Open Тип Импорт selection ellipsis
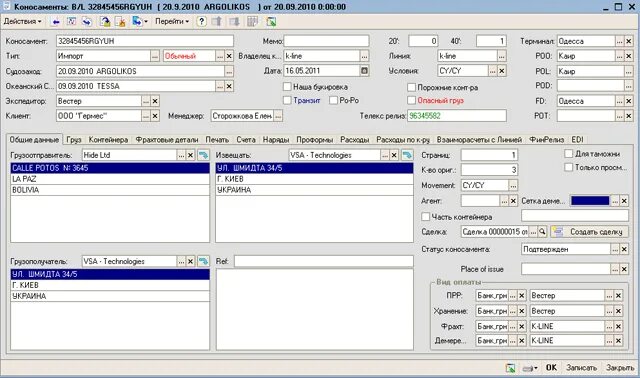 (x=155, y=56)
